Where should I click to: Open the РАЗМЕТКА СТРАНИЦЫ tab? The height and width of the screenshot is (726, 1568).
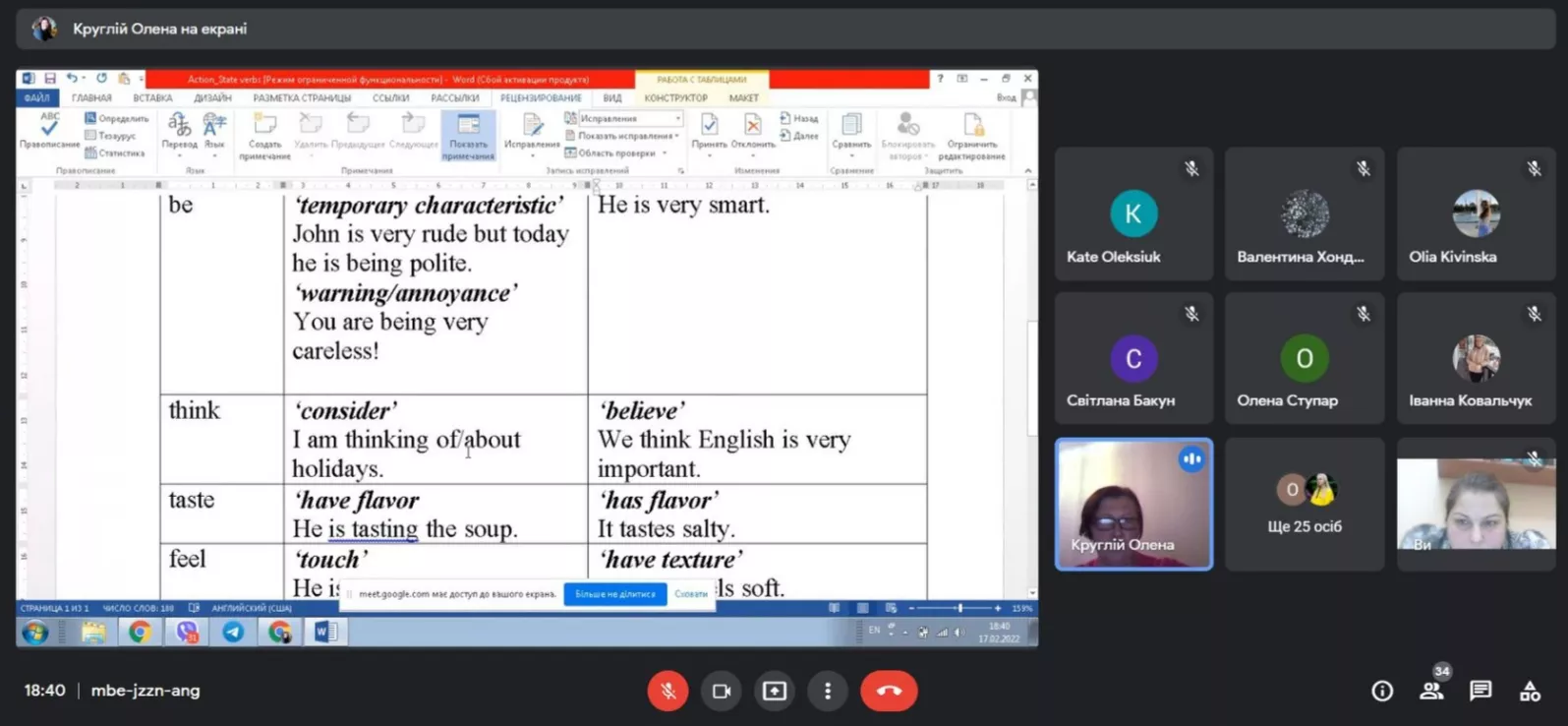coord(302,98)
